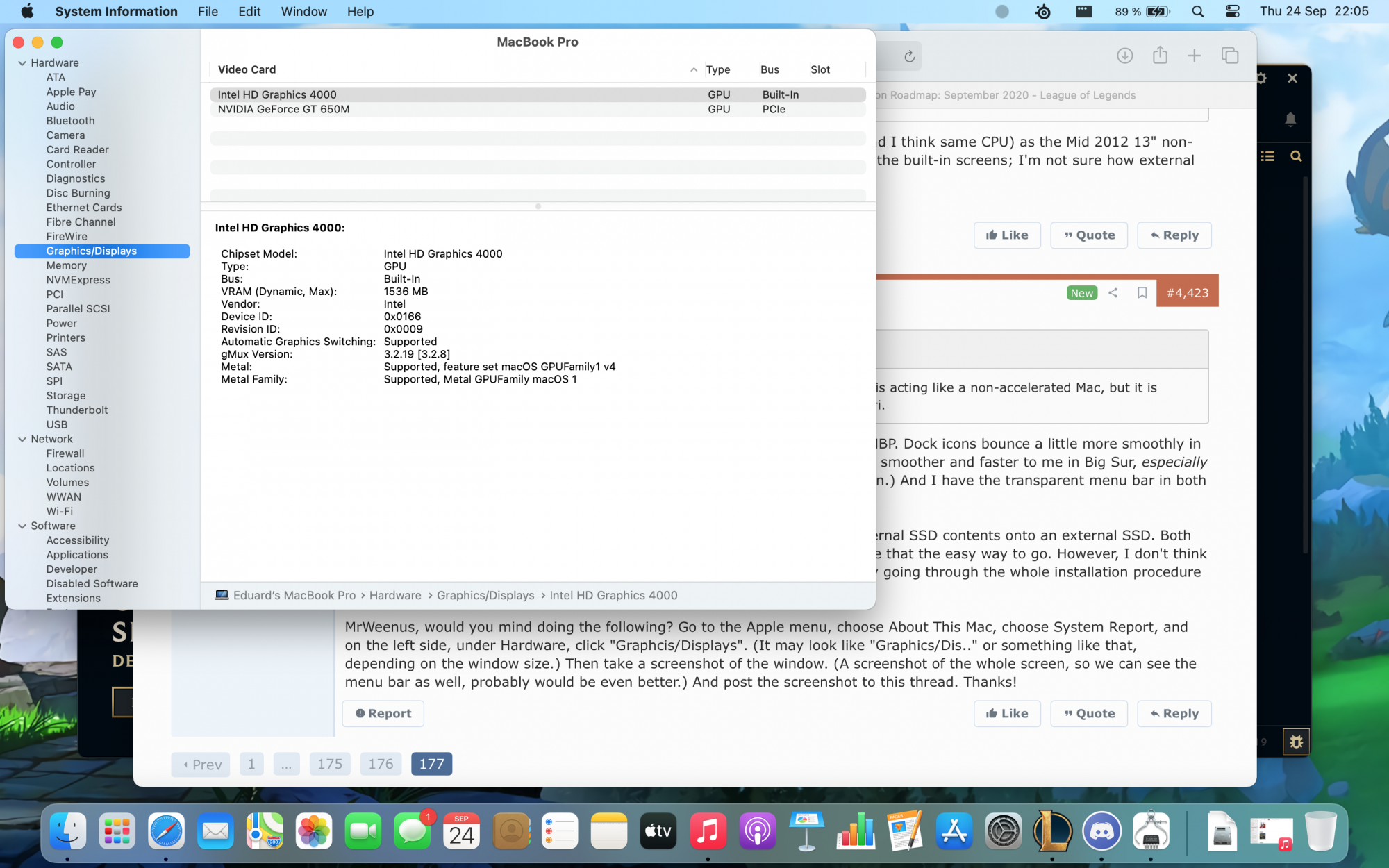
Task: Open the Edit menu
Action: click(249, 11)
